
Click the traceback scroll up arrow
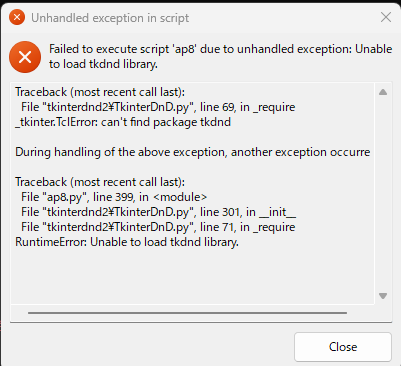pyautogui.click(x=383, y=92)
